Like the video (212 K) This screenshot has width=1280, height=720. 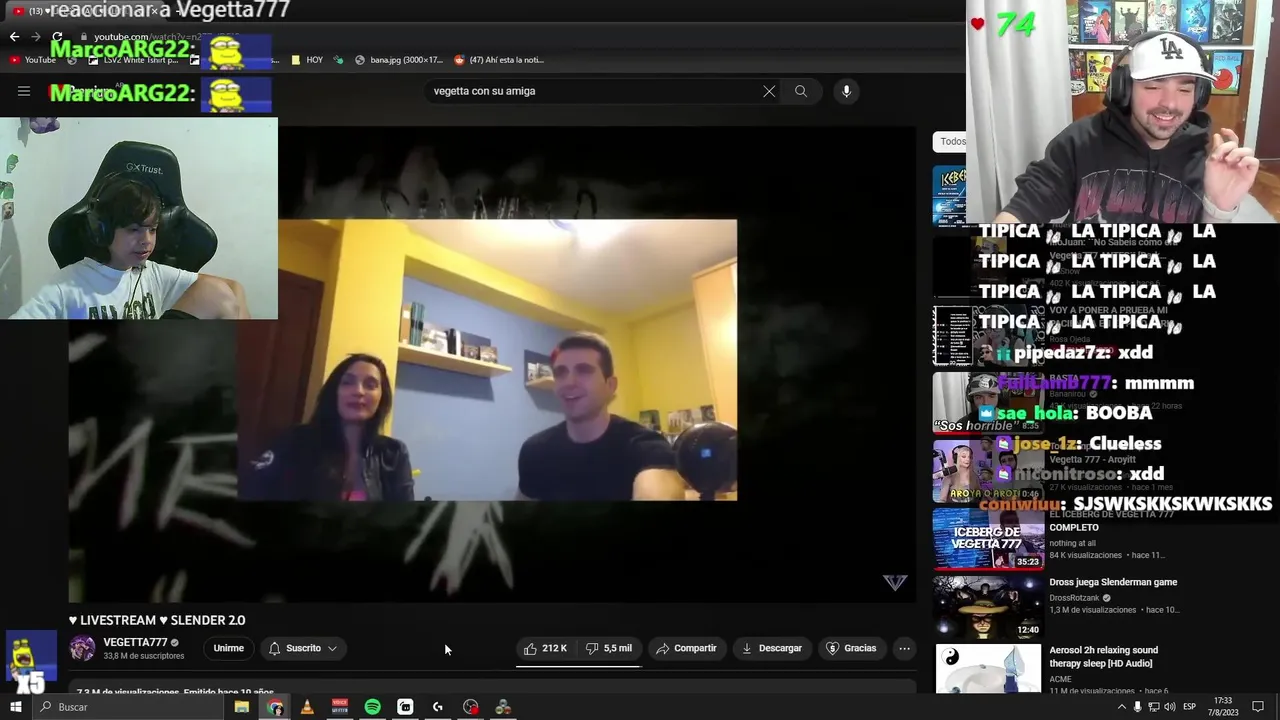(x=546, y=648)
